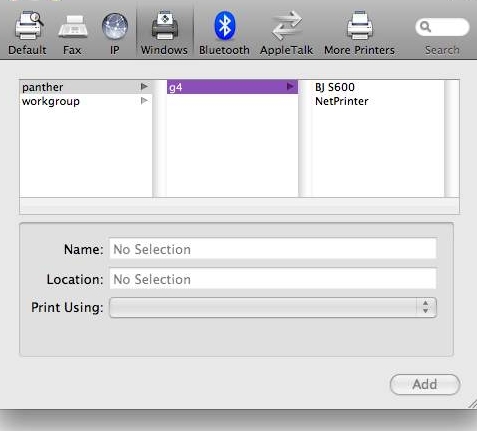The width and height of the screenshot is (477, 431).
Task: Click the magnifying glass search icon
Action: point(425,27)
